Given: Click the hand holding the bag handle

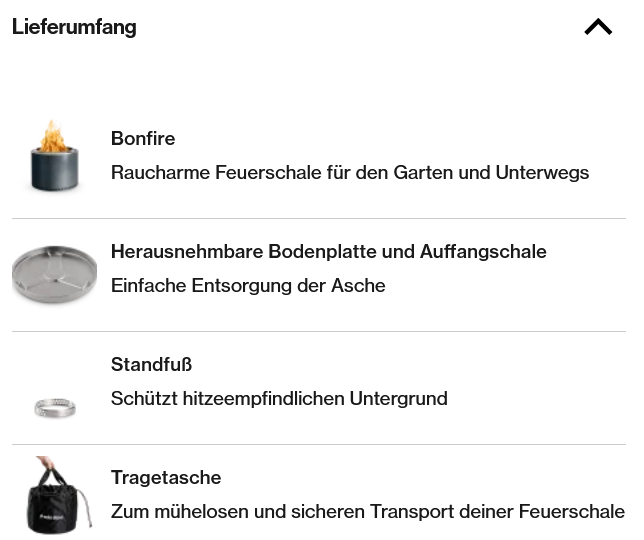Looking at the screenshot, I should pyautogui.click(x=46, y=467).
